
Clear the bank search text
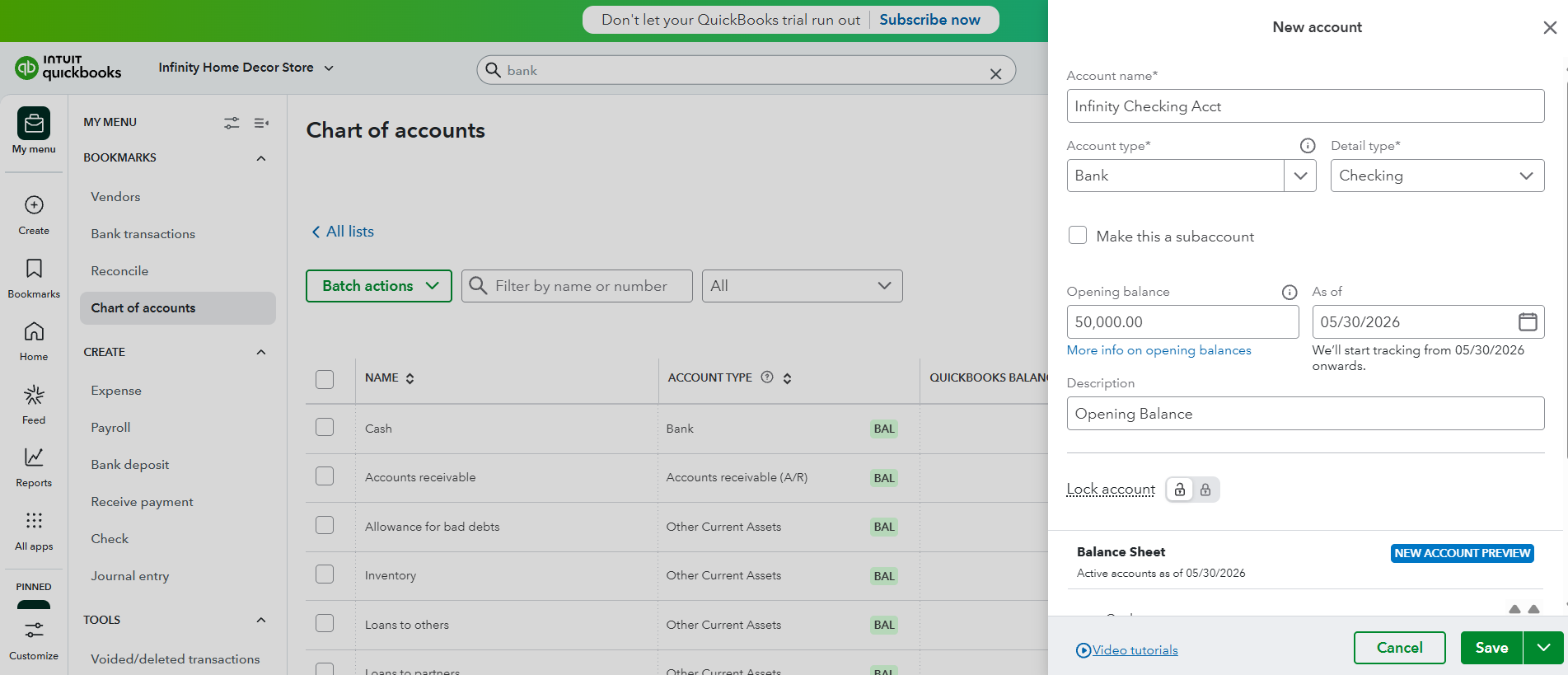tap(995, 73)
